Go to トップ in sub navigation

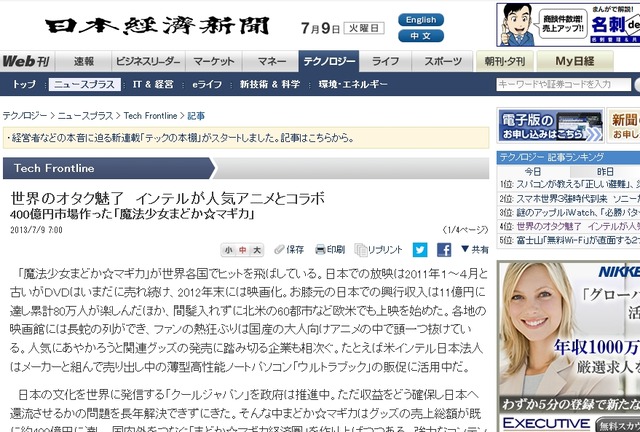point(24,85)
